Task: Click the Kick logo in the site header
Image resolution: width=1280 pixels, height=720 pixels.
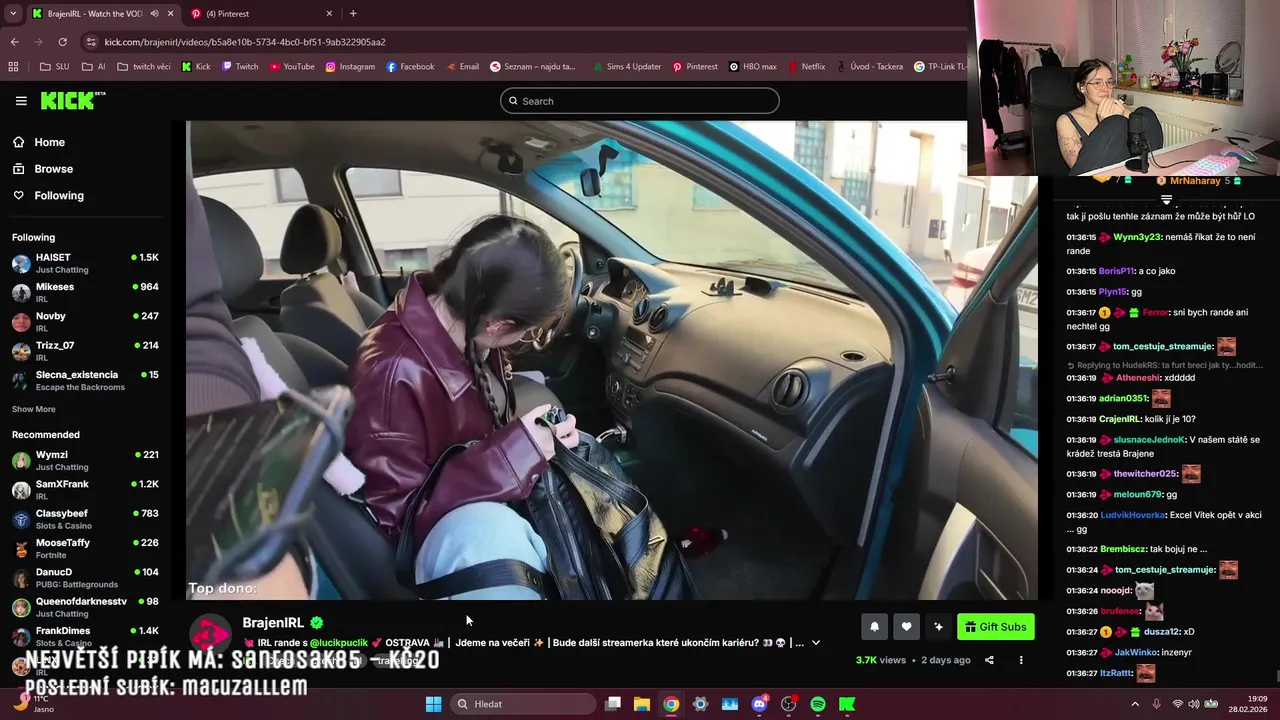Action: coord(72,100)
